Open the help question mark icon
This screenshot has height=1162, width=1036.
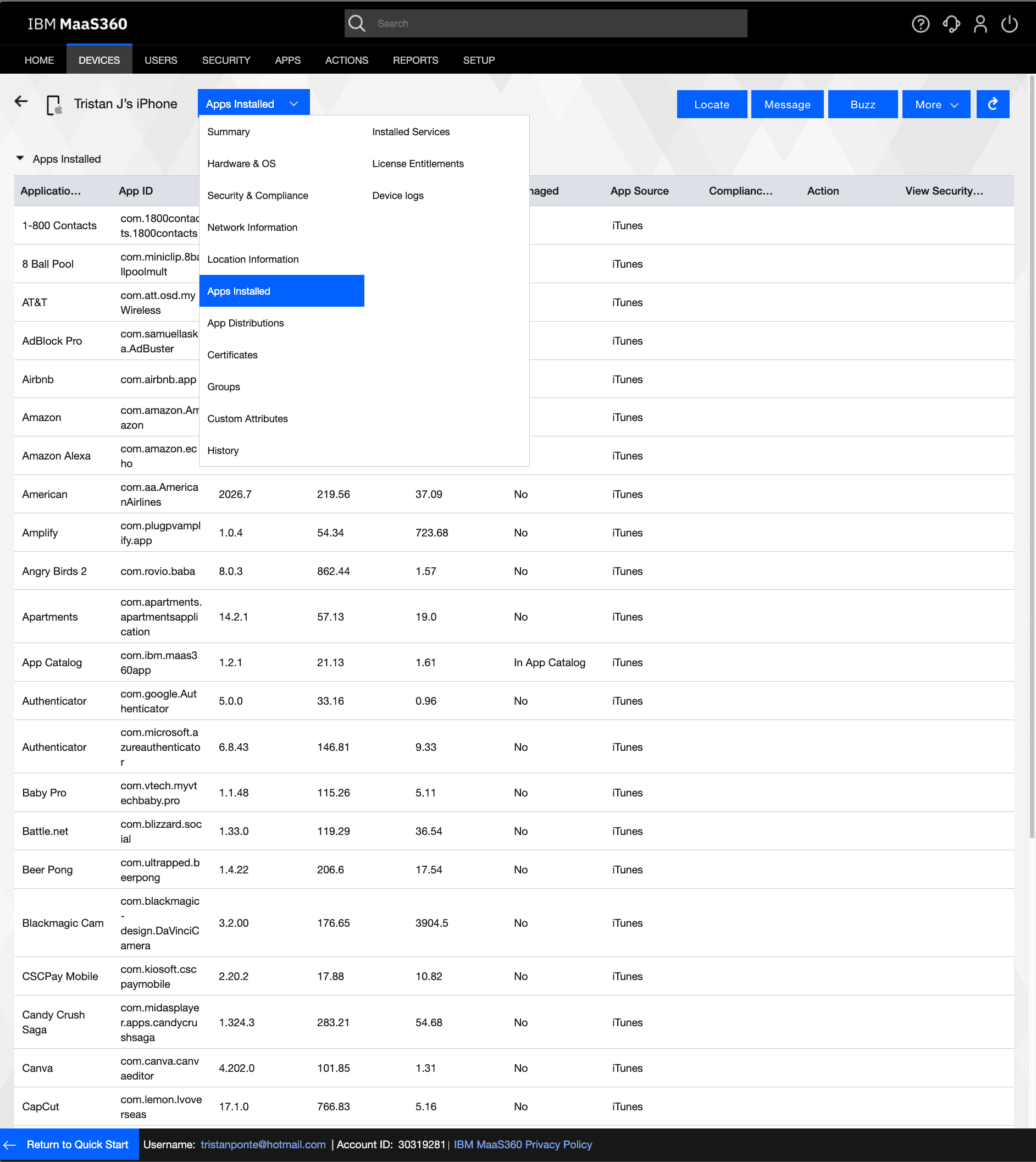tap(921, 24)
